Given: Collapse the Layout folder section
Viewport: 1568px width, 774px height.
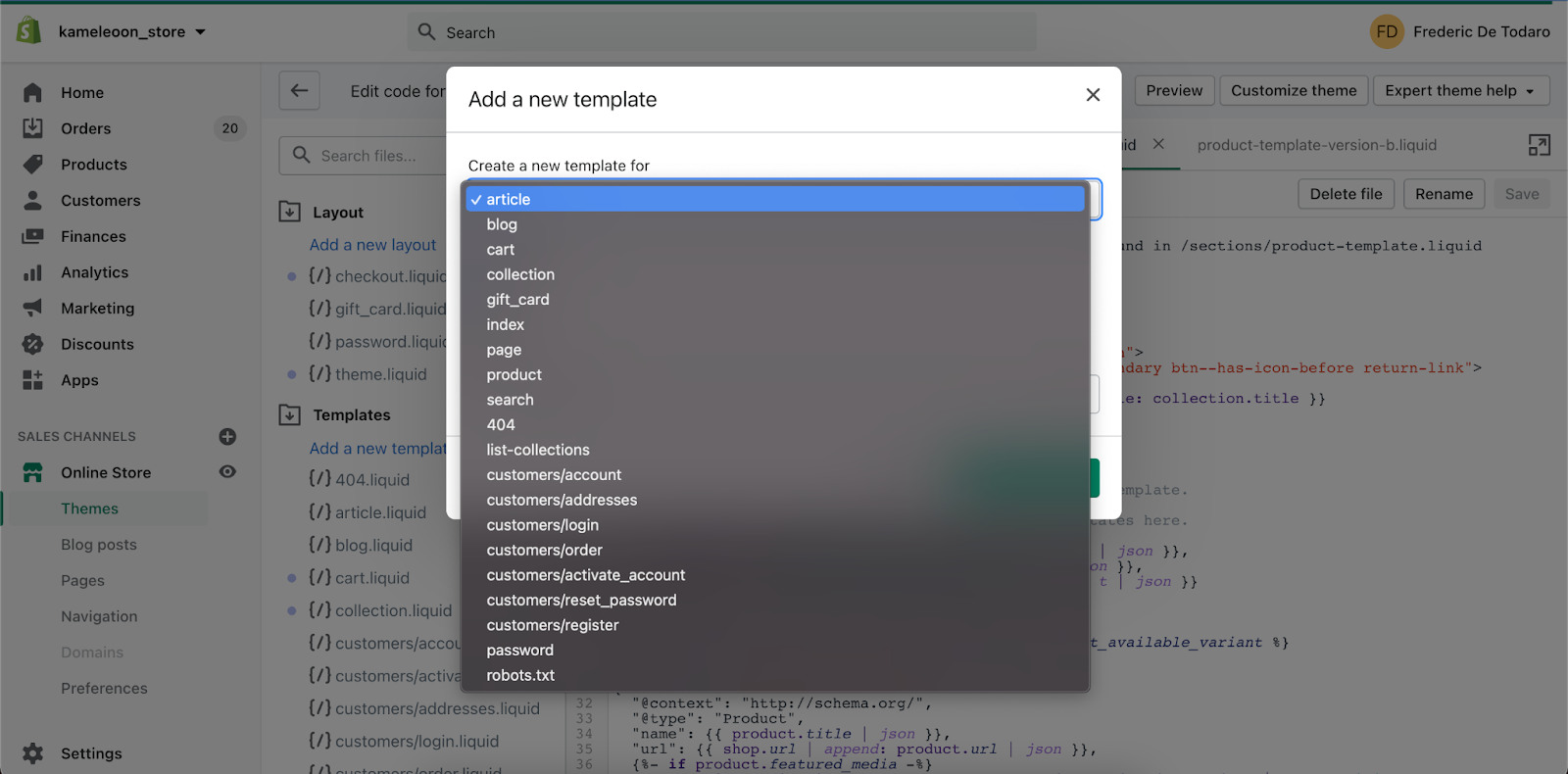Looking at the screenshot, I should pyautogui.click(x=289, y=213).
